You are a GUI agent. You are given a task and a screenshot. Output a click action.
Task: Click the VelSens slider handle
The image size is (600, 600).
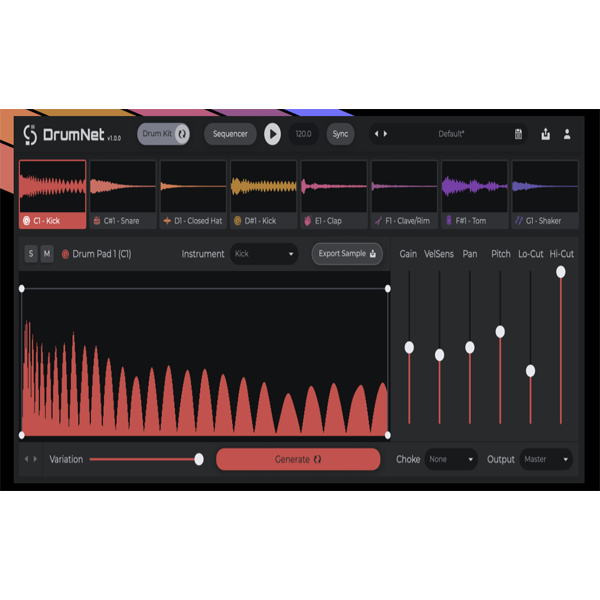439,355
